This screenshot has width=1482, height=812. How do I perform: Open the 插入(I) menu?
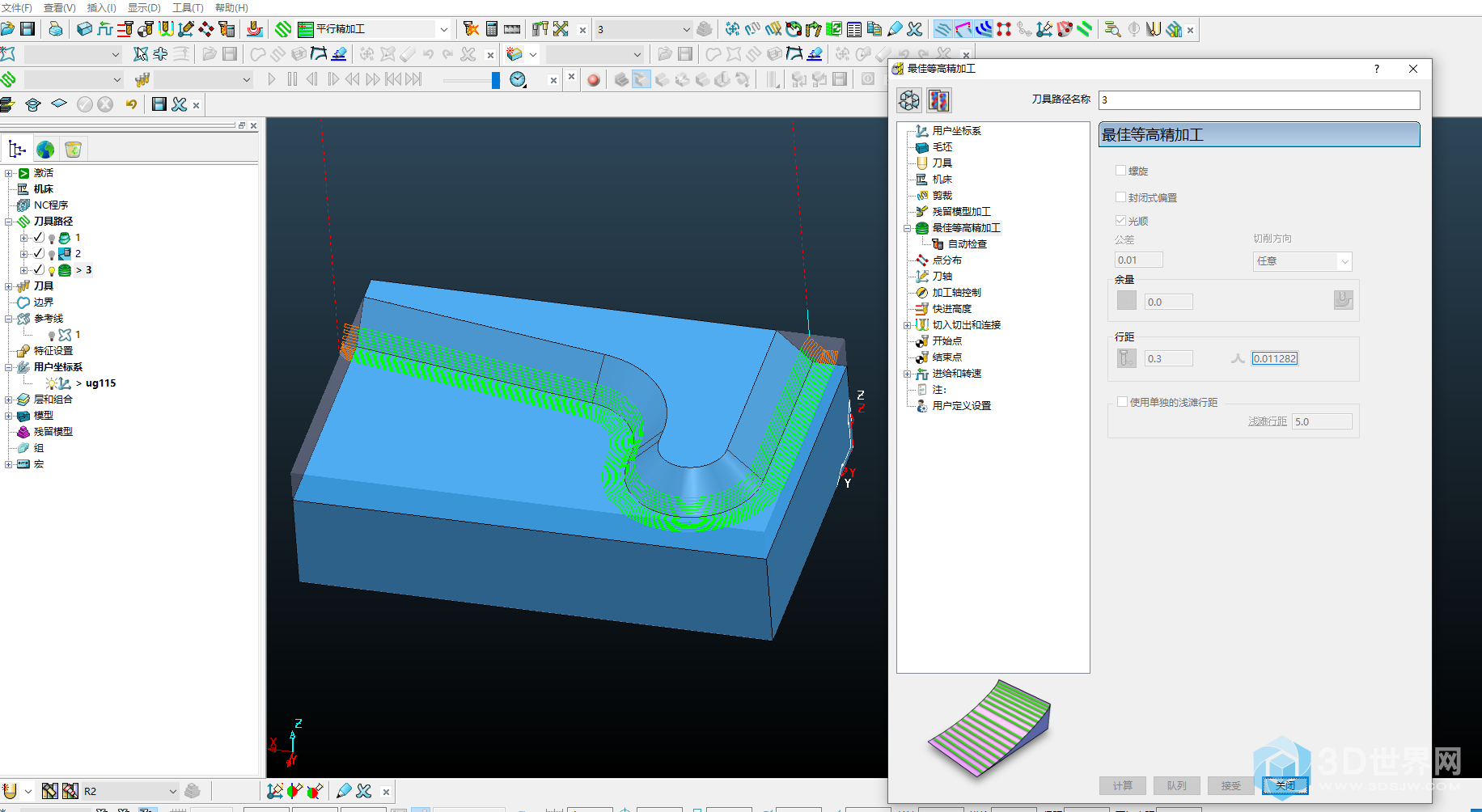point(101,7)
